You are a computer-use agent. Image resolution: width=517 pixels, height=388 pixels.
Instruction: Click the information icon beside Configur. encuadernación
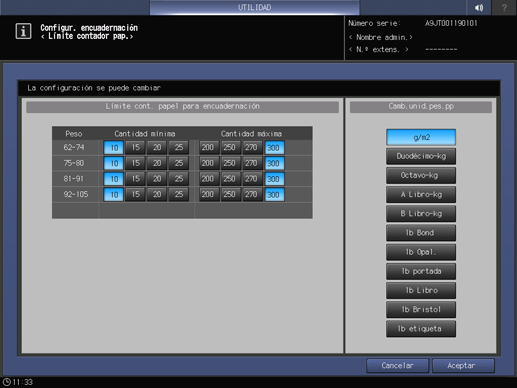[23, 31]
